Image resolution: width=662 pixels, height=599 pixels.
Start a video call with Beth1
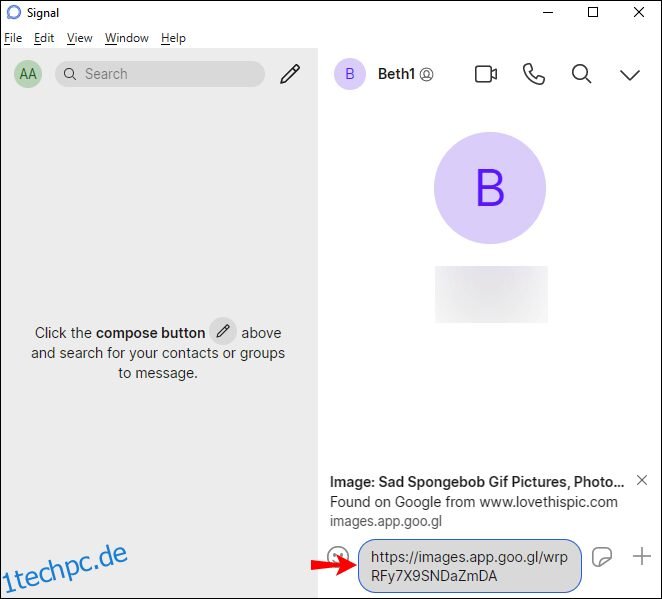tap(486, 74)
